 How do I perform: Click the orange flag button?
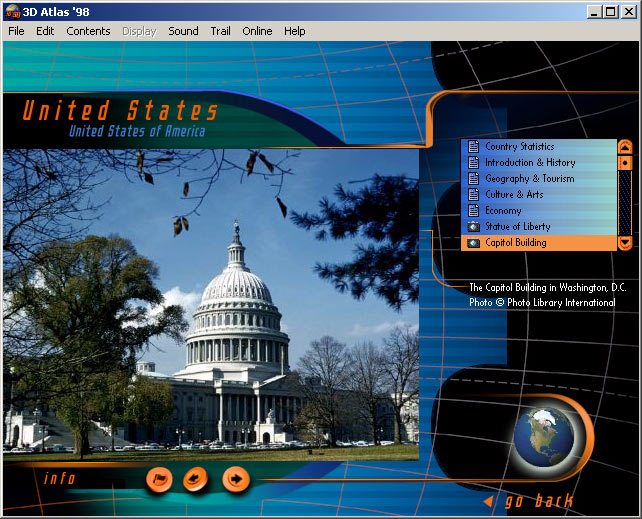click(159, 478)
